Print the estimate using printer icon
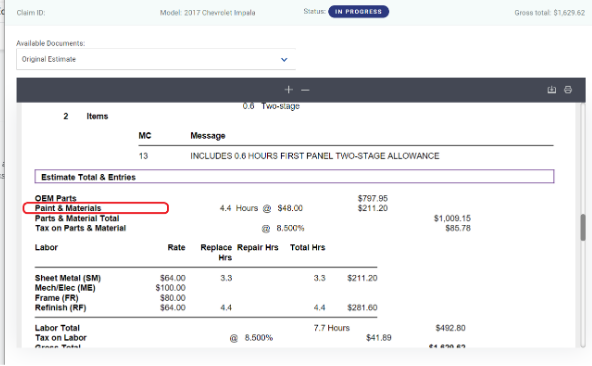This screenshot has width=592, height=366. click(x=568, y=90)
